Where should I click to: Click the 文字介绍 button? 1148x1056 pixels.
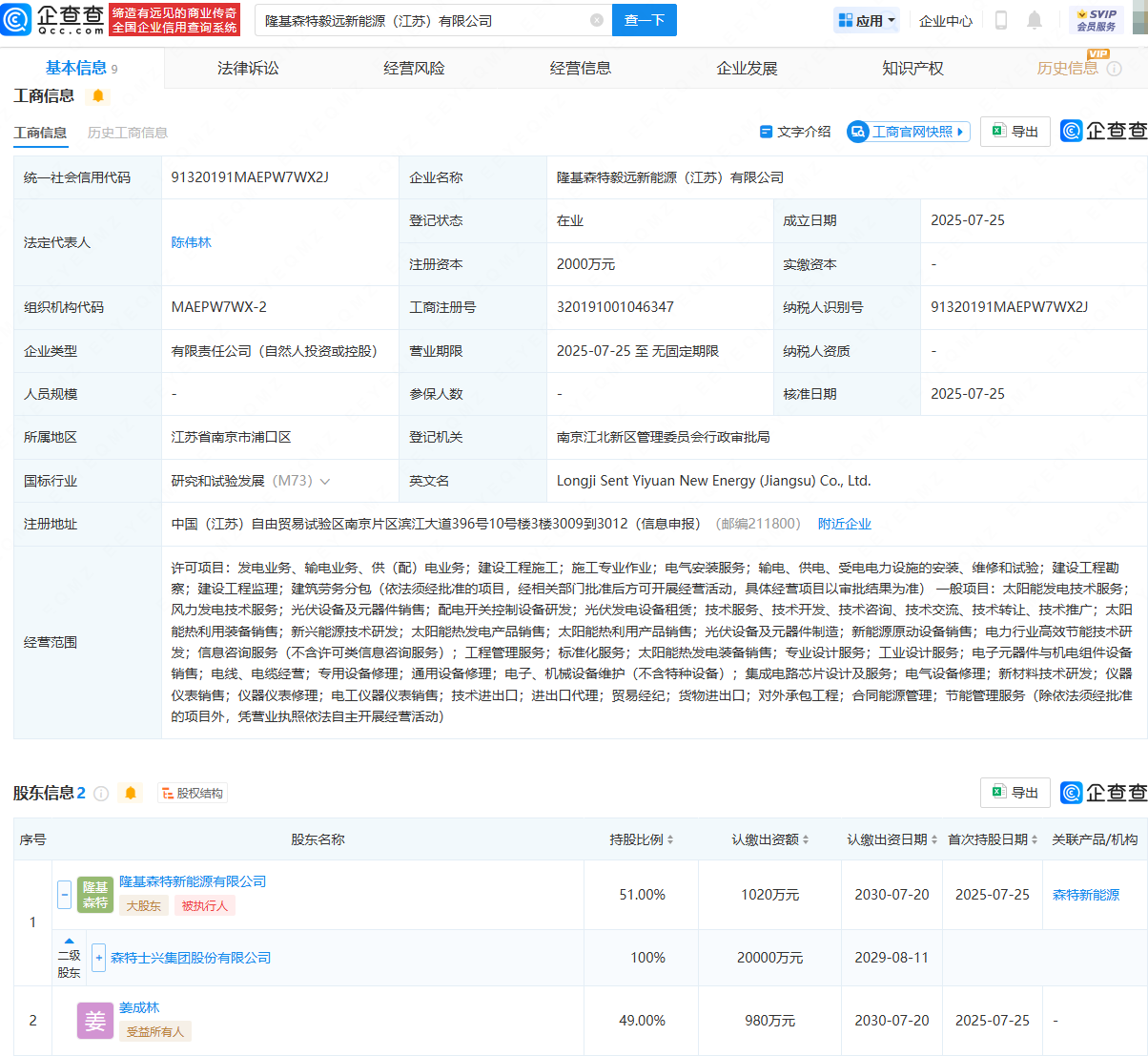click(795, 132)
